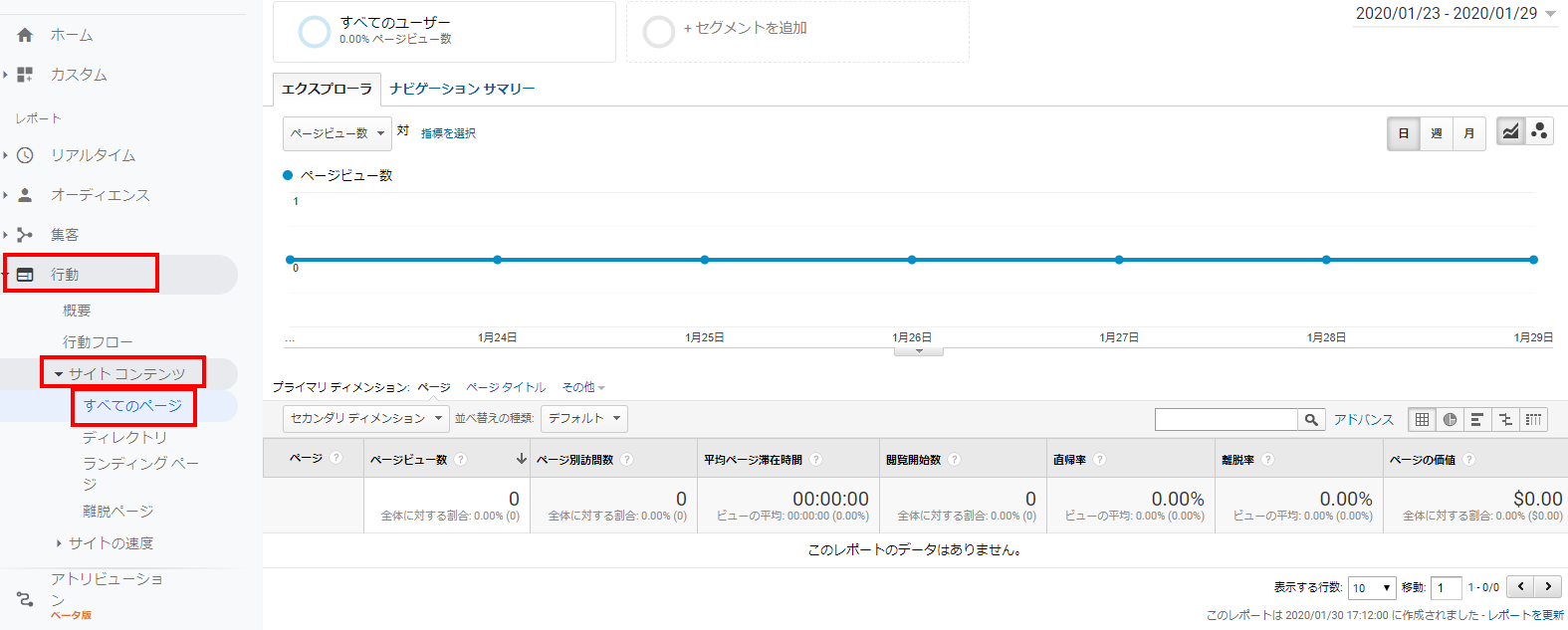Click the オーディエンス person icon
1568x630 pixels.
coord(25,195)
